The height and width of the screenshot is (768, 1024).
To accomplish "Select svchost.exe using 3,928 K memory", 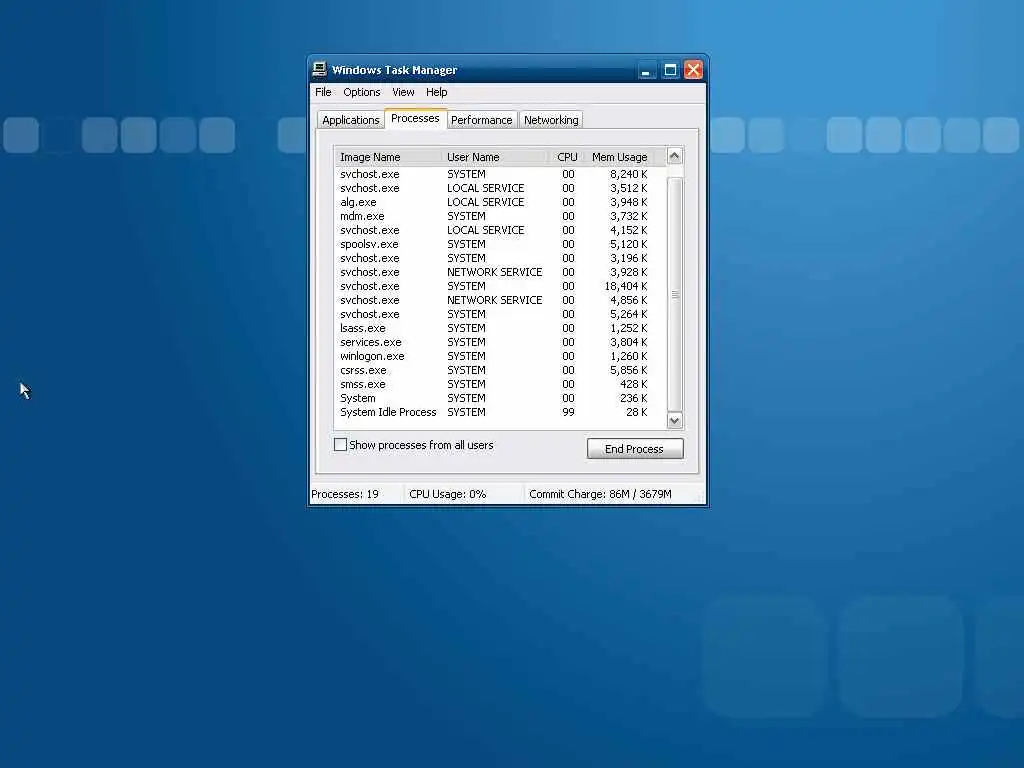I will pos(494,272).
